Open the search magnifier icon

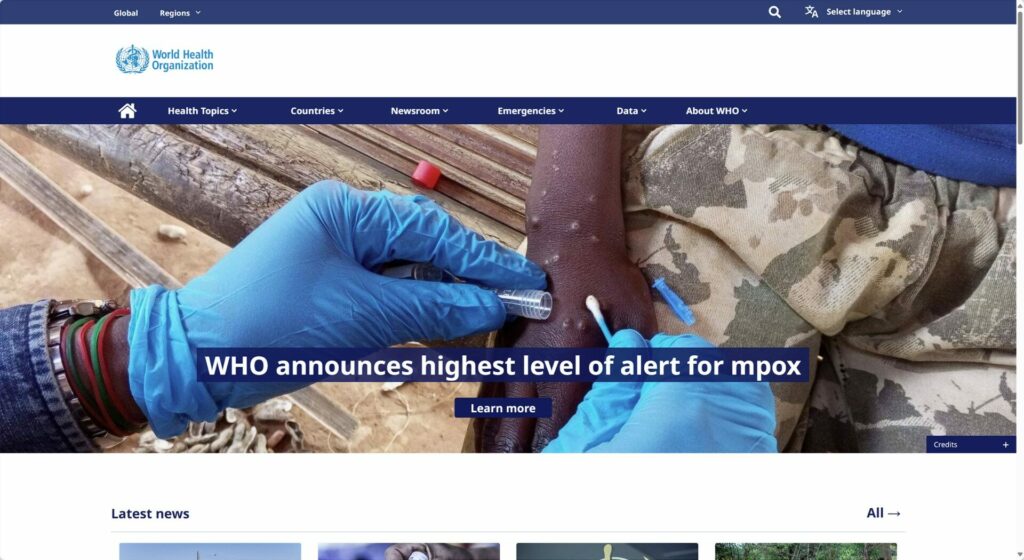coord(775,12)
